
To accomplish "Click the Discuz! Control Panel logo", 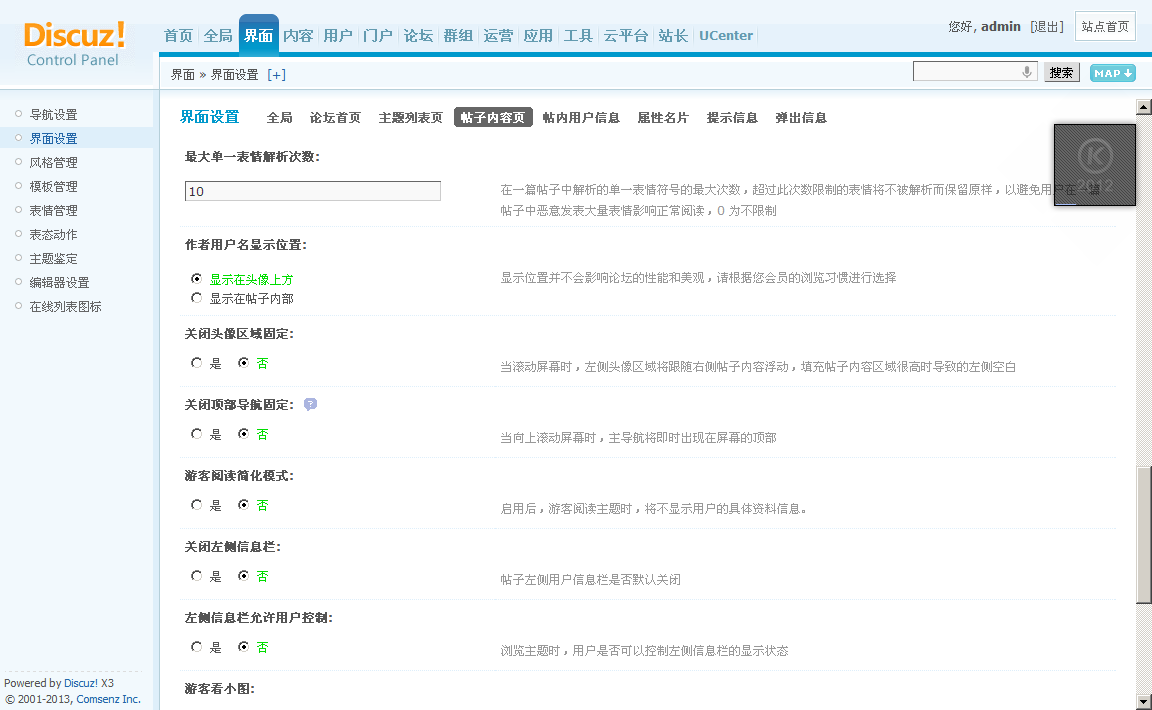I will click(x=74, y=44).
